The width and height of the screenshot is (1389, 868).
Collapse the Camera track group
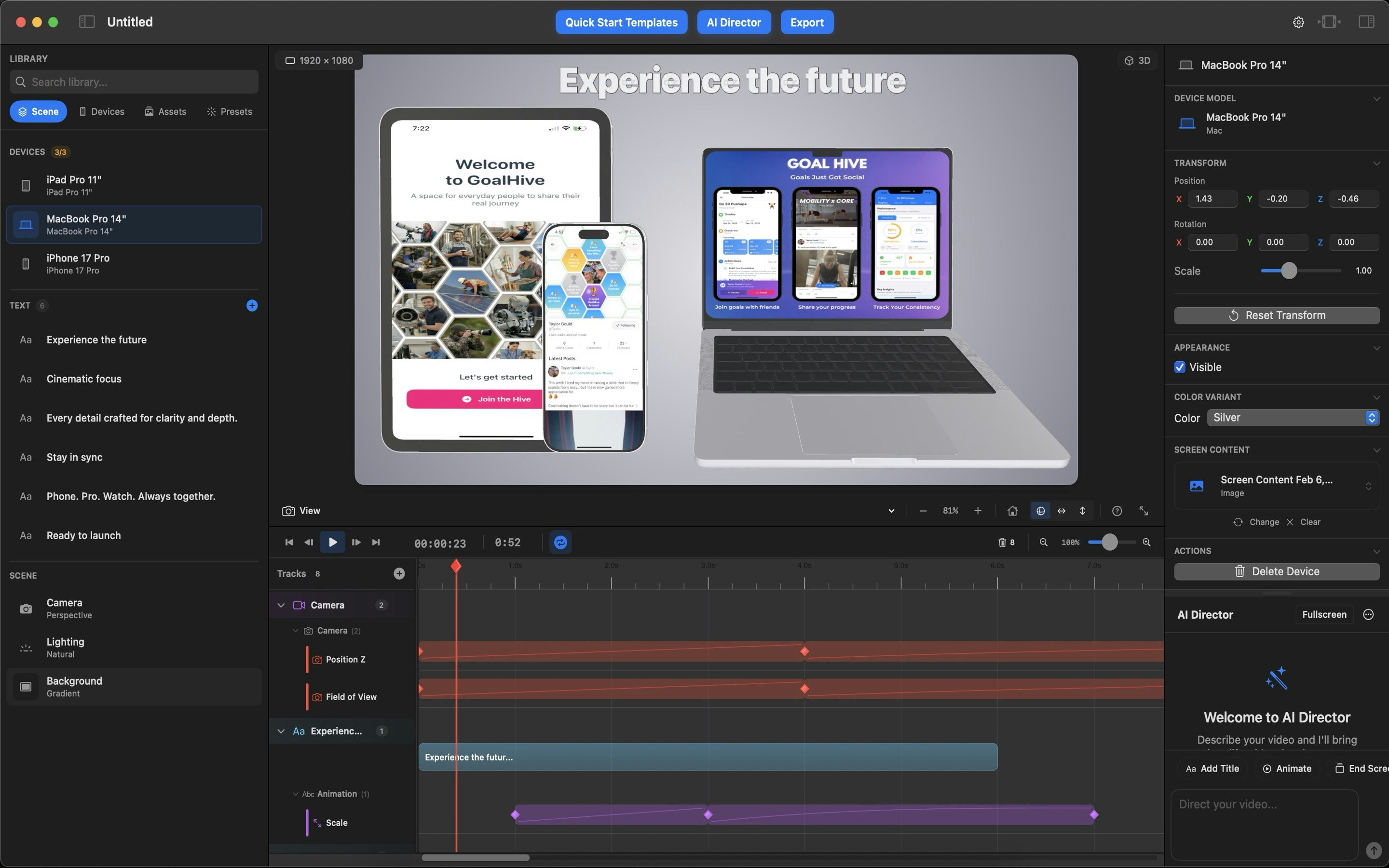[x=281, y=605]
